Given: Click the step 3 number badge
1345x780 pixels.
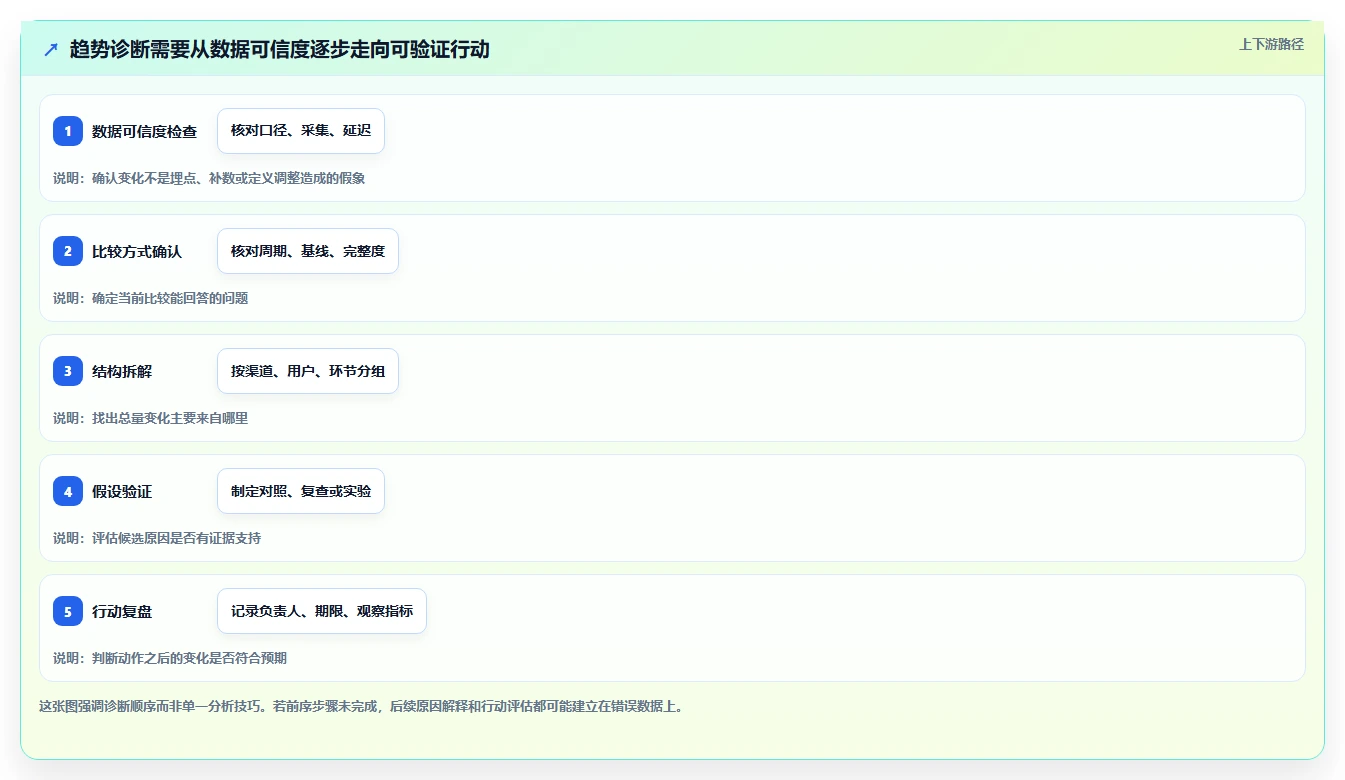Looking at the screenshot, I should [x=68, y=371].
